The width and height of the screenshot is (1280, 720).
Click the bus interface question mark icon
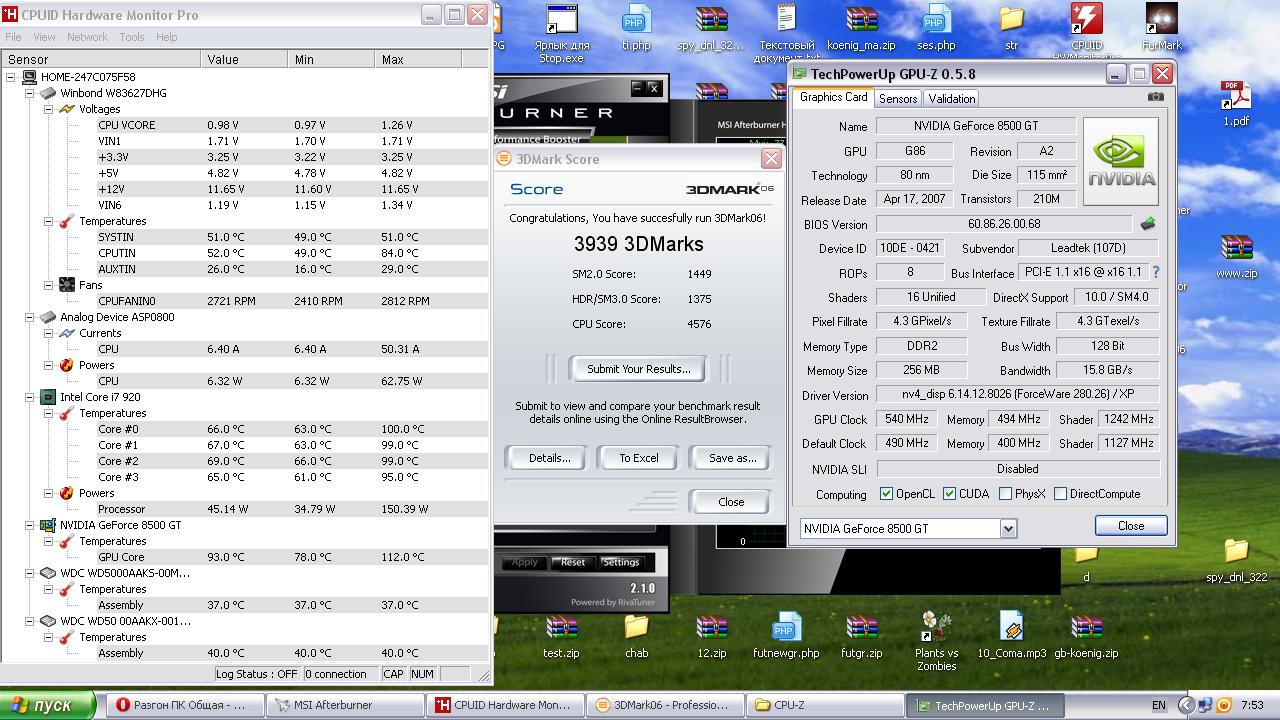pyautogui.click(x=1156, y=272)
